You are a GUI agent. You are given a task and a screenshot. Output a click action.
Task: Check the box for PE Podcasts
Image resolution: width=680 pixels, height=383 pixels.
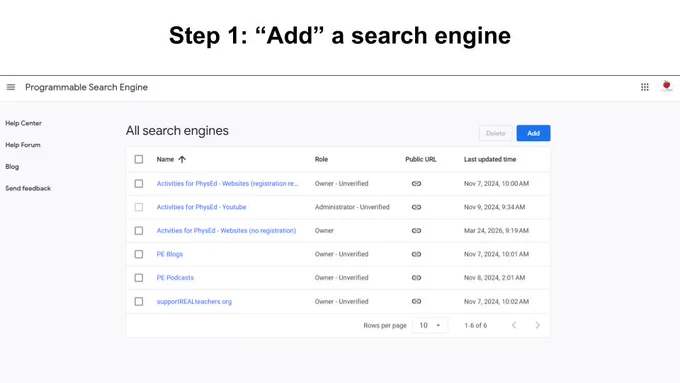(139, 278)
